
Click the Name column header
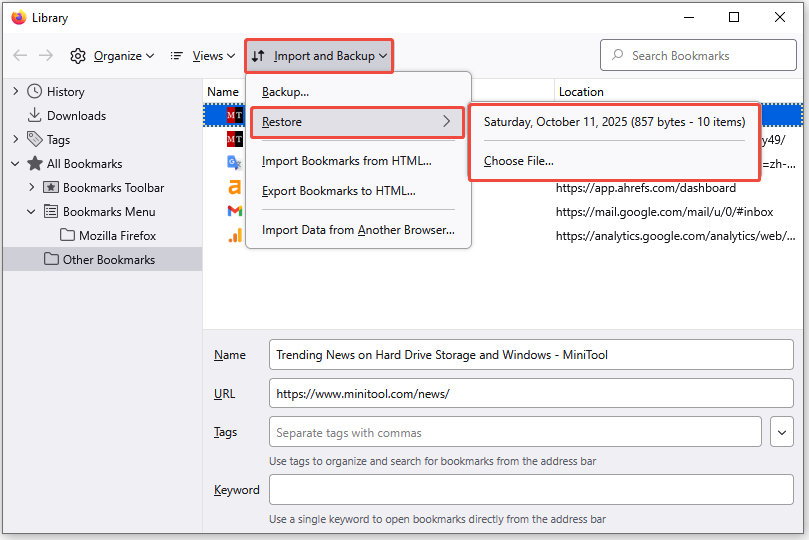click(223, 92)
